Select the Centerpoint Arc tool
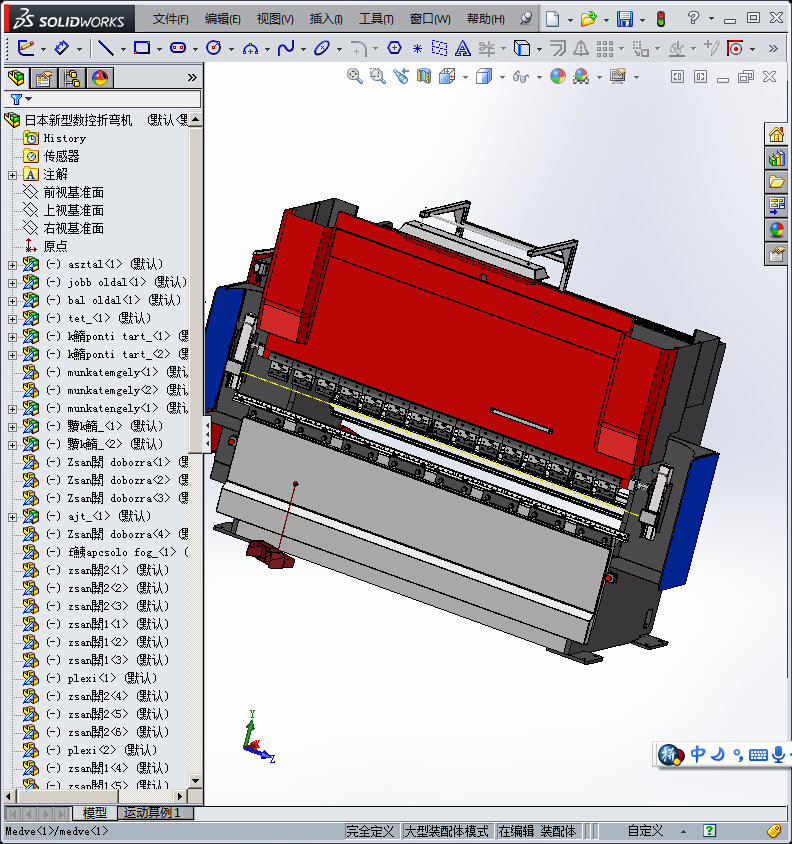Image resolution: width=792 pixels, height=844 pixels. 250,48
